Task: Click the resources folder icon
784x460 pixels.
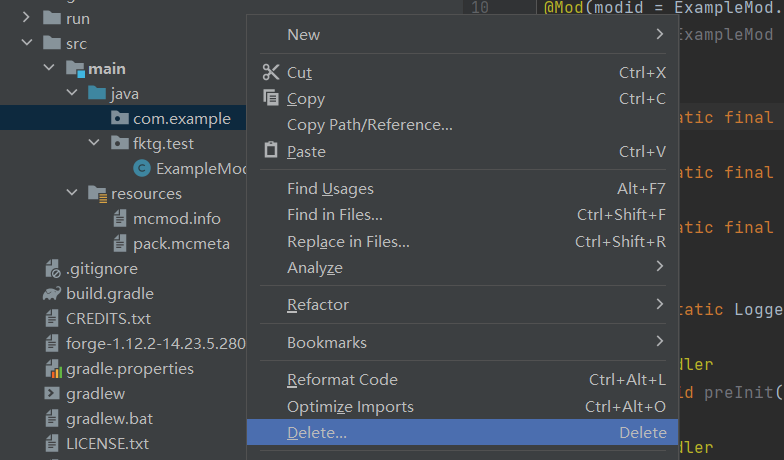Action: coord(97,193)
